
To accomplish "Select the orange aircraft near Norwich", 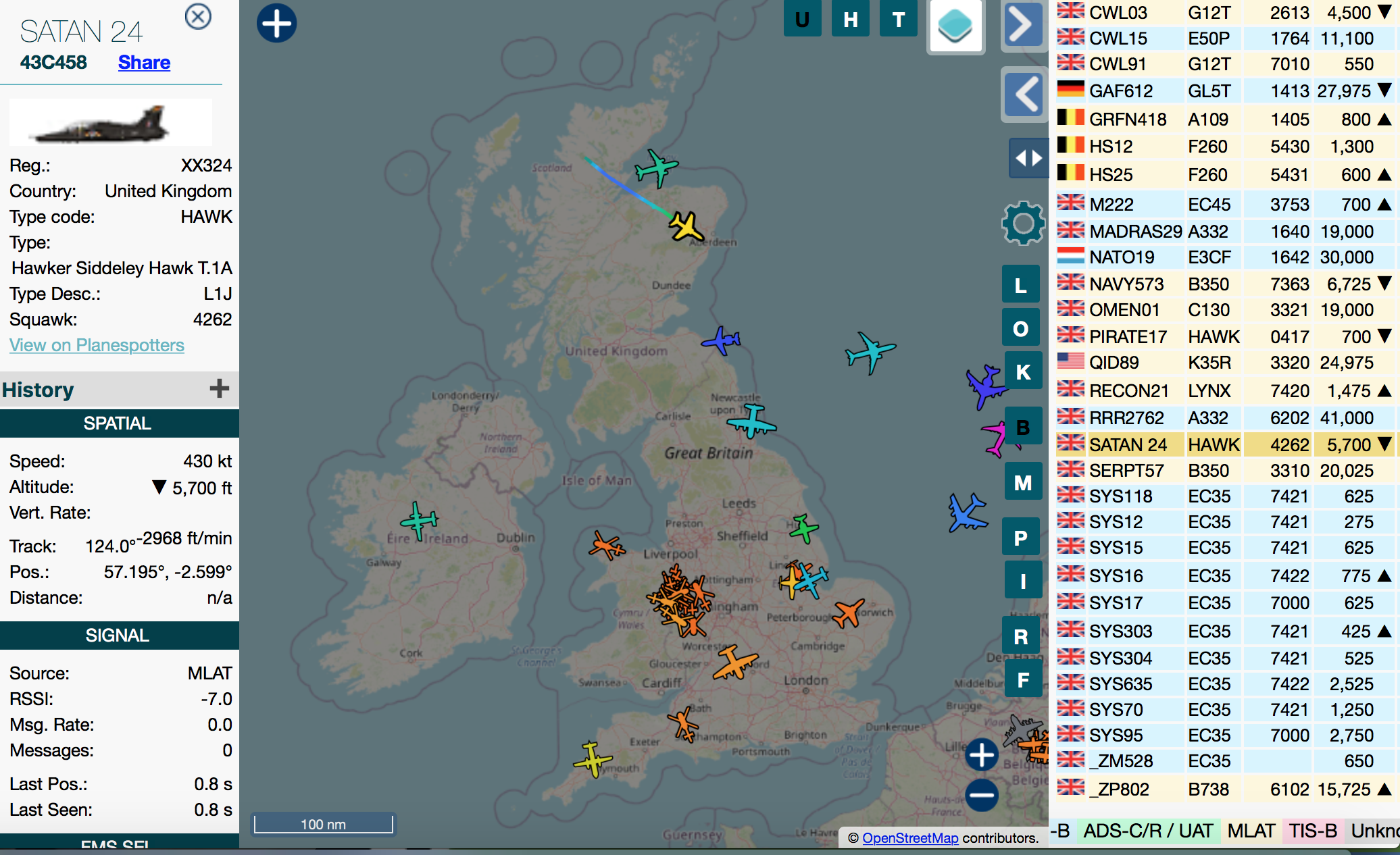I will (x=849, y=613).
